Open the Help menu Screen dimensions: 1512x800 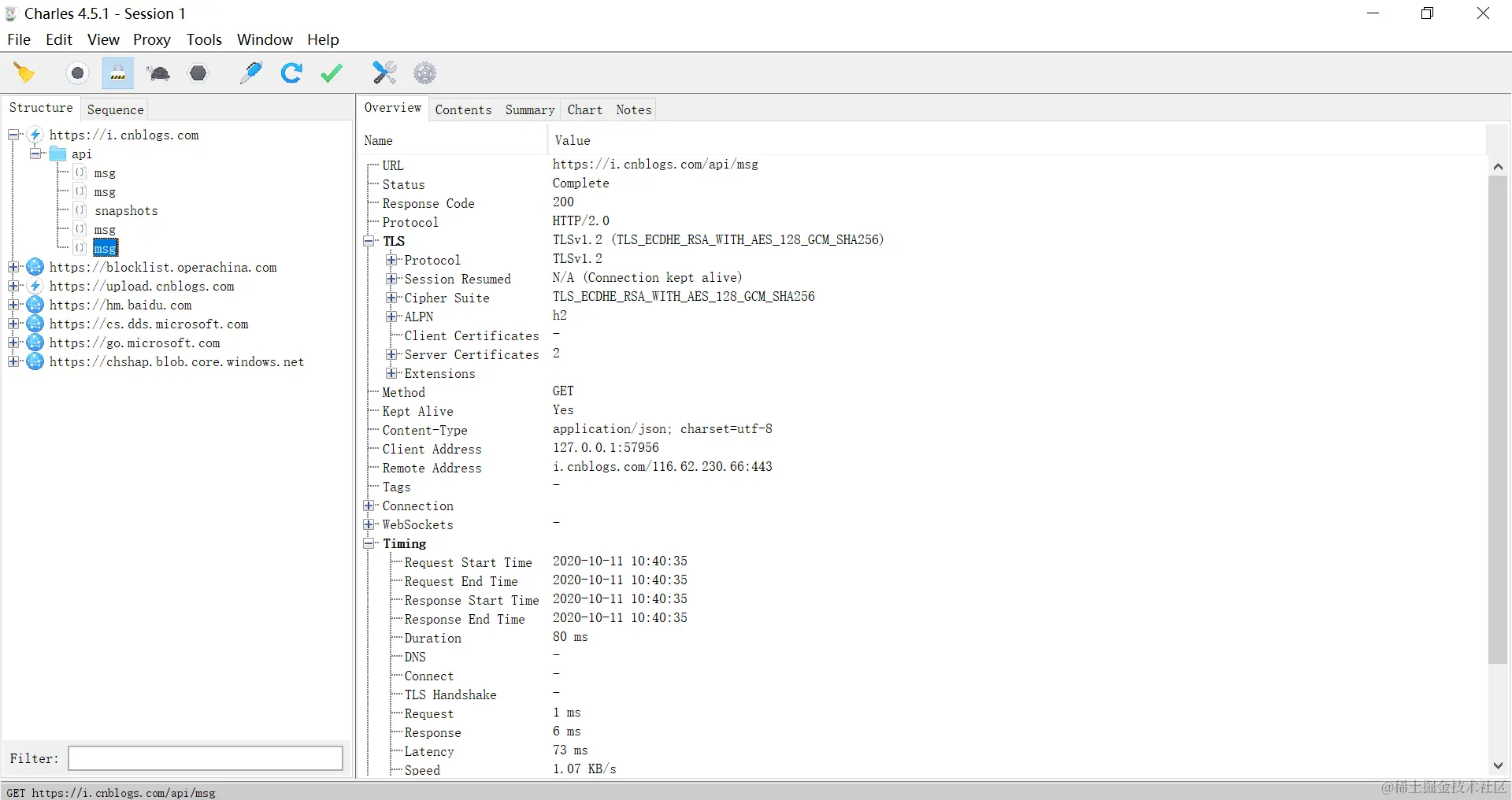pyautogui.click(x=323, y=39)
